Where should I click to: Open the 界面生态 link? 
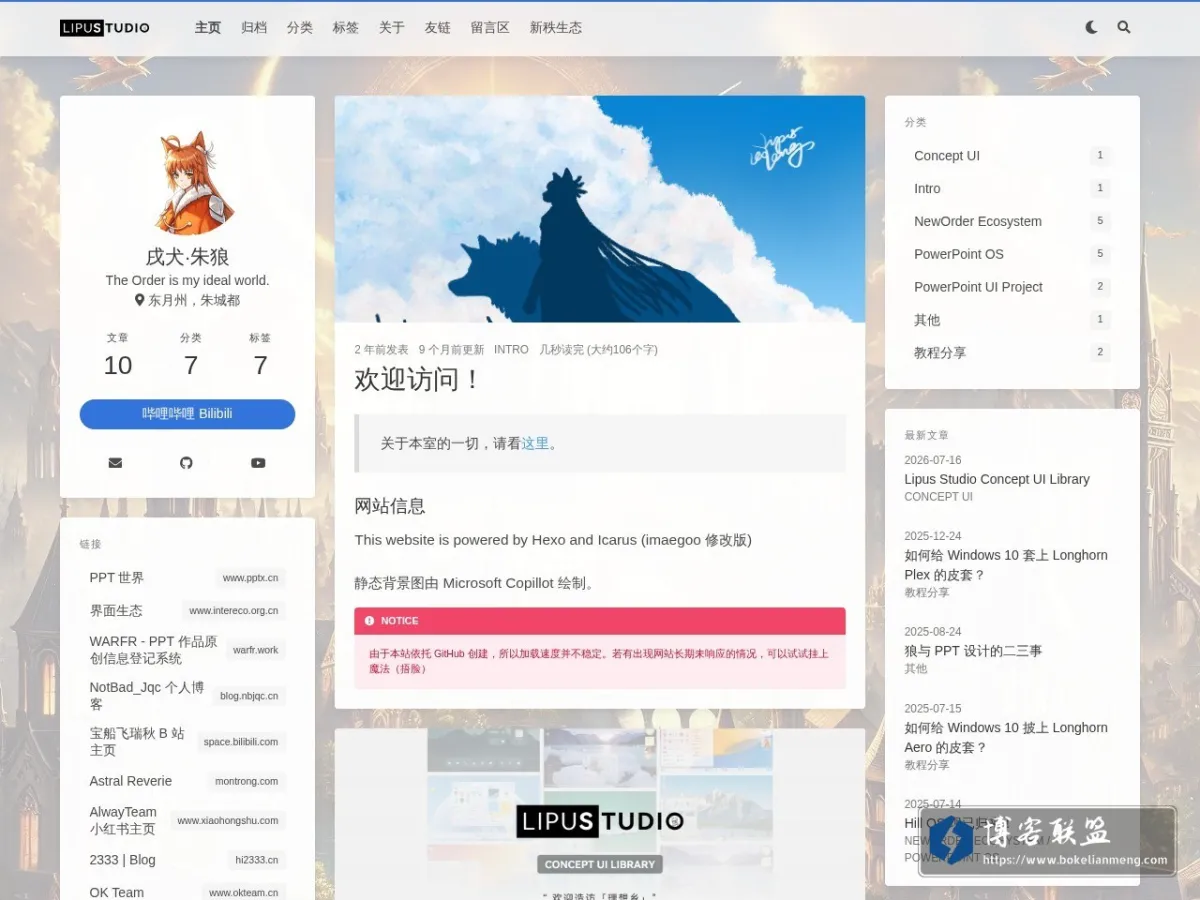click(x=187, y=611)
